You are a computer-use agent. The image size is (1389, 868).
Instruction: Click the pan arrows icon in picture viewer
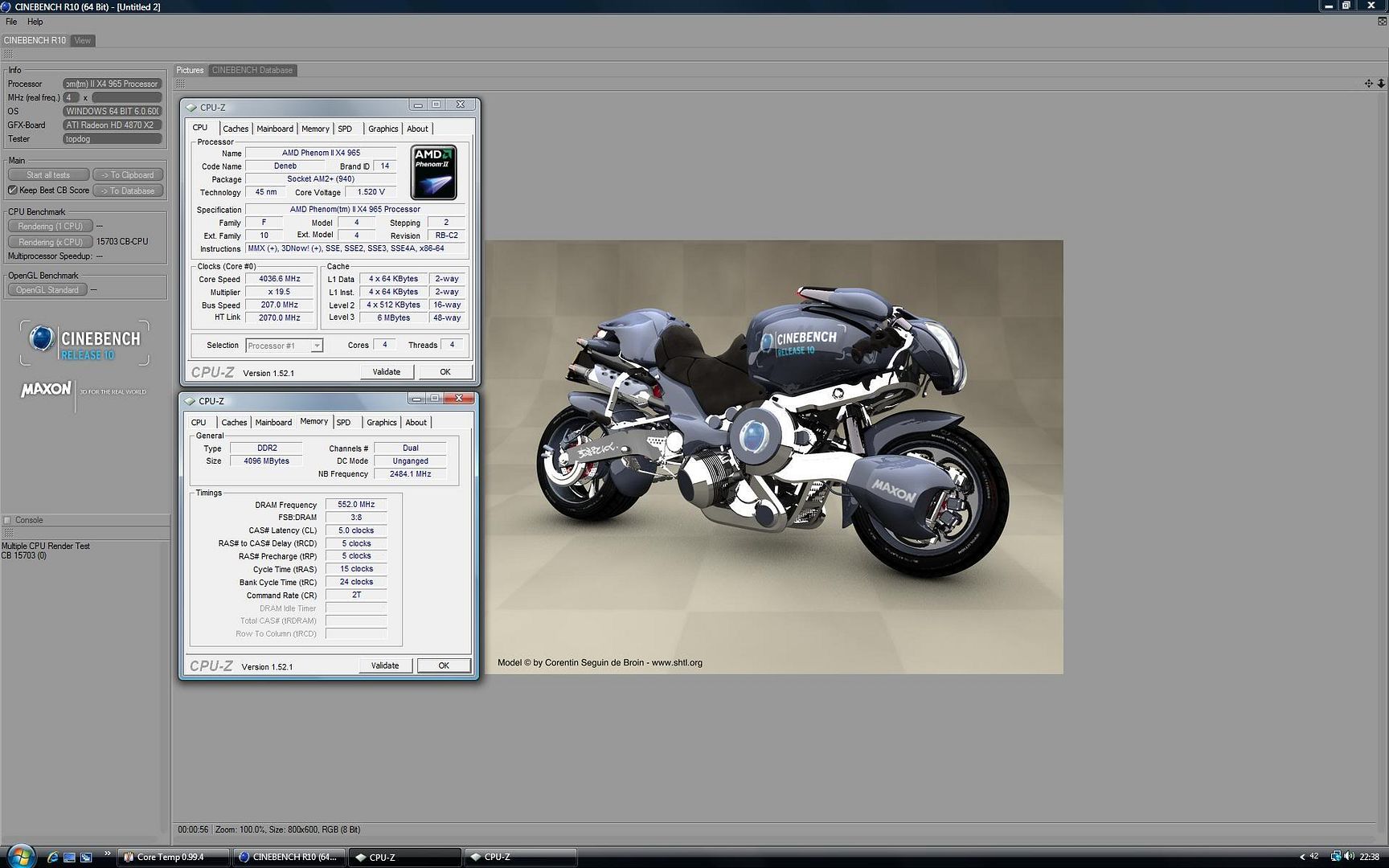click(1368, 84)
